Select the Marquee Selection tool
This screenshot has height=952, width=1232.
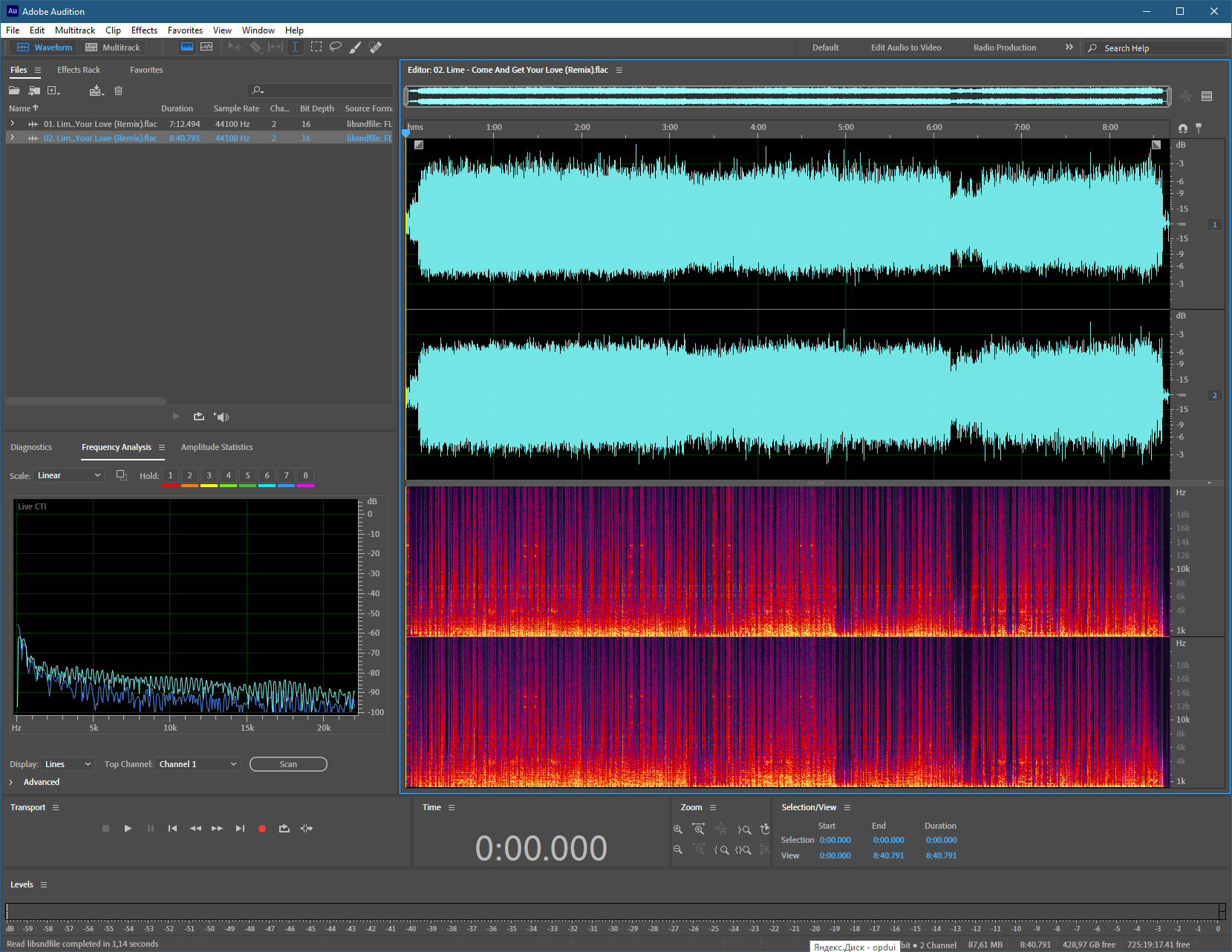point(316,47)
